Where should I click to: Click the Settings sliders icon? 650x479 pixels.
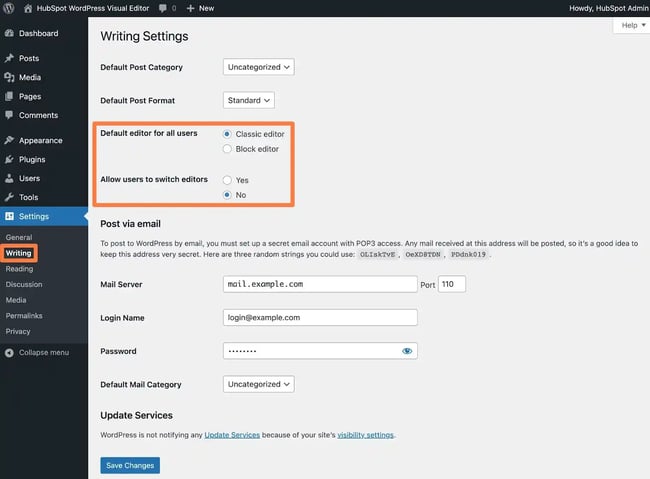9,216
